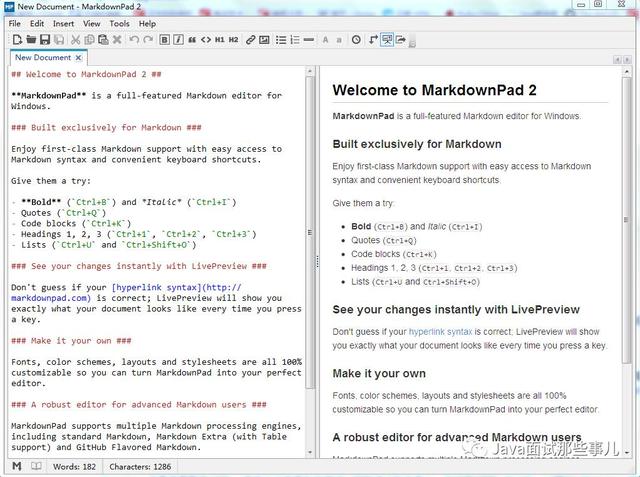Viewport: 640px width, 477px height.
Task: Save the document using the floppy disk icon
Action: click(45, 40)
